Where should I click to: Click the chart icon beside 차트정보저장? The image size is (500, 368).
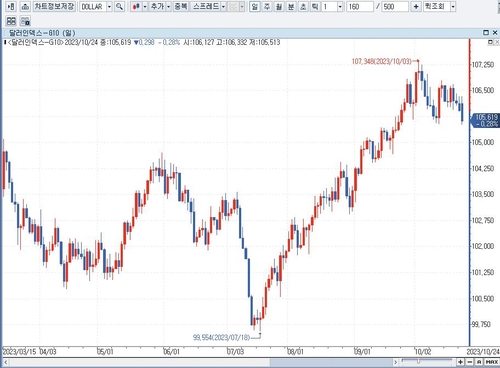coord(25,6)
